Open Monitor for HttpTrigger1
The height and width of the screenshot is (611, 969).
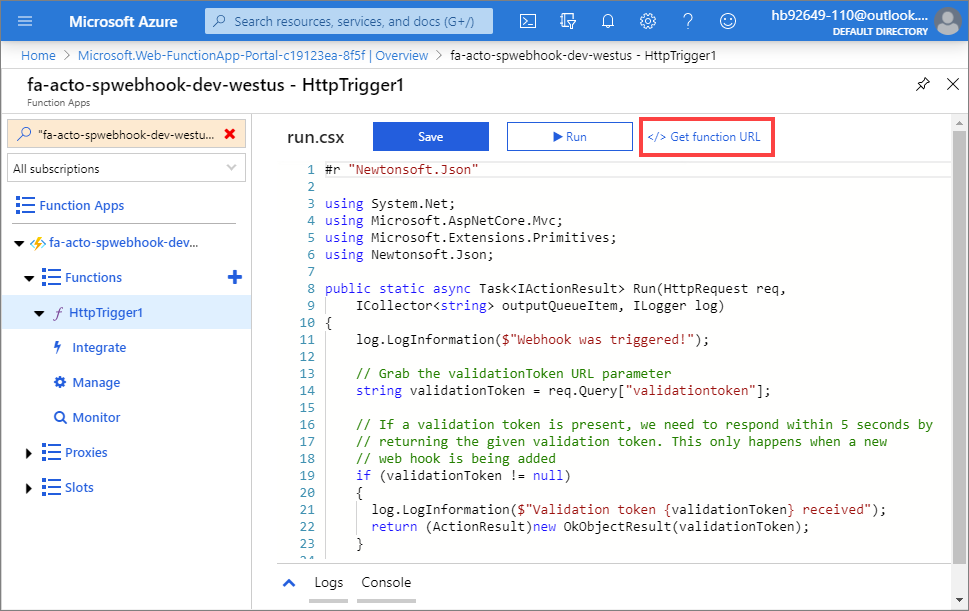pyautogui.click(x=98, y=417)
